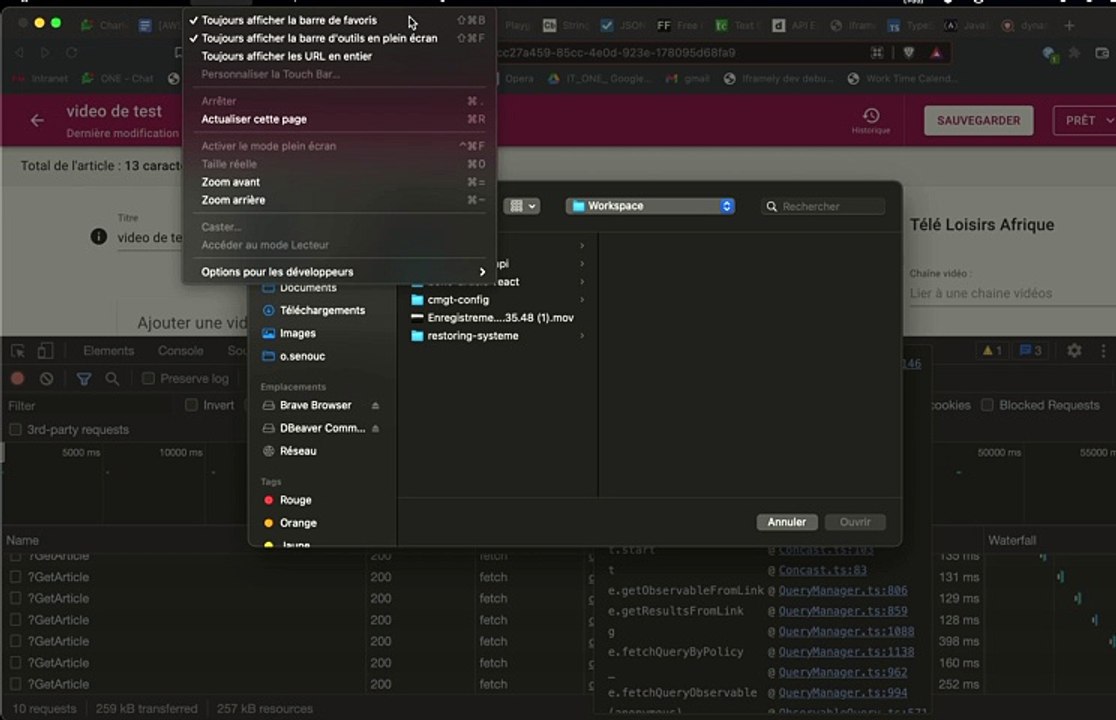
Task: Click the Rechercher field in file dialog
Action: (823, 206)
